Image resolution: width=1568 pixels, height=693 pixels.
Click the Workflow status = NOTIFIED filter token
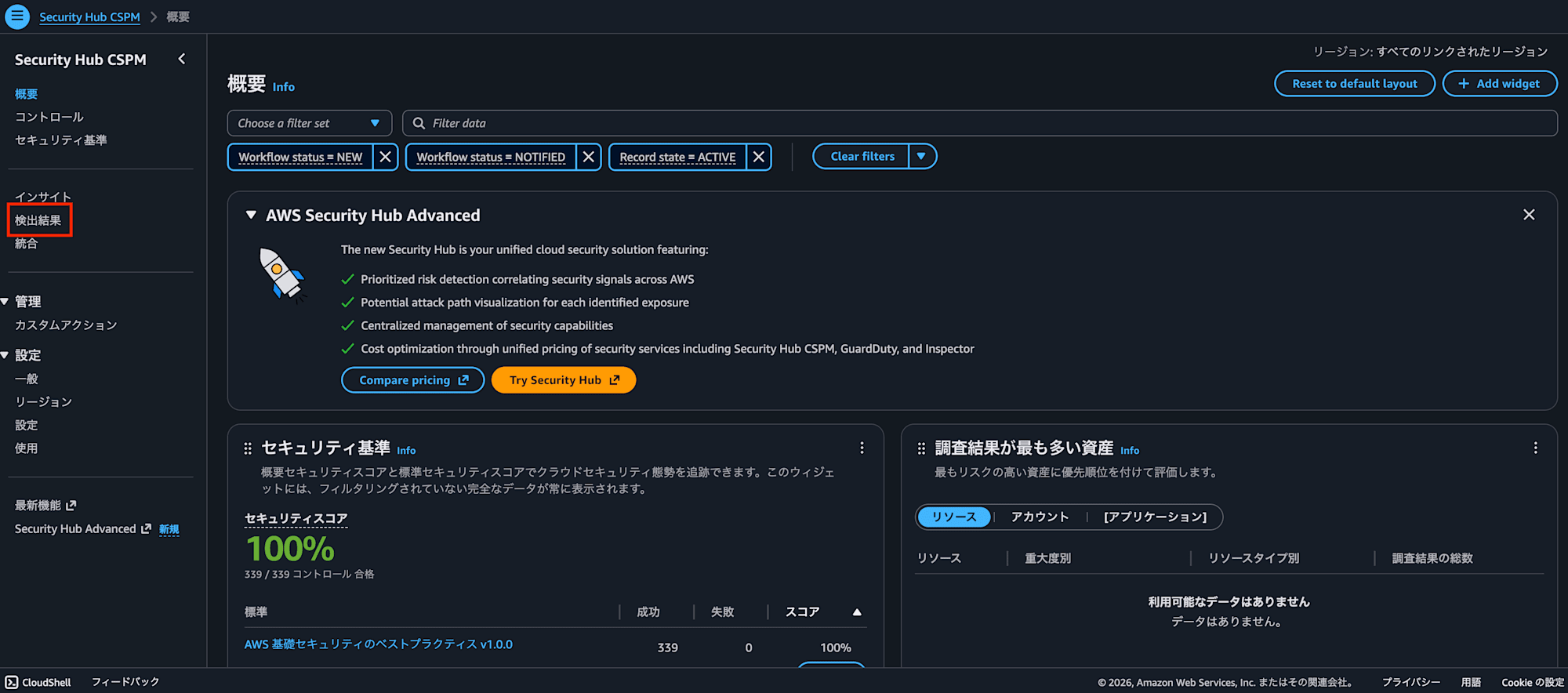pos(491,157)
